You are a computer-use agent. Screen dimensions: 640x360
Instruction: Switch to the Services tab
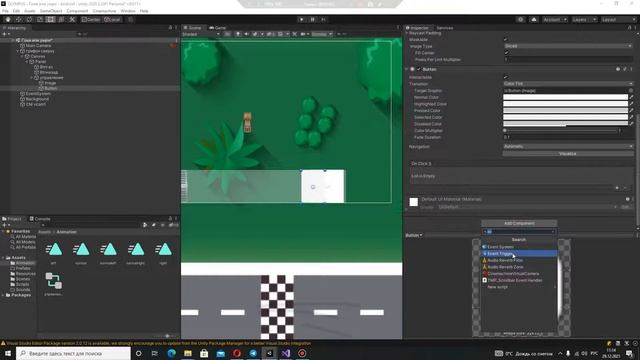[x=444, y=28]
